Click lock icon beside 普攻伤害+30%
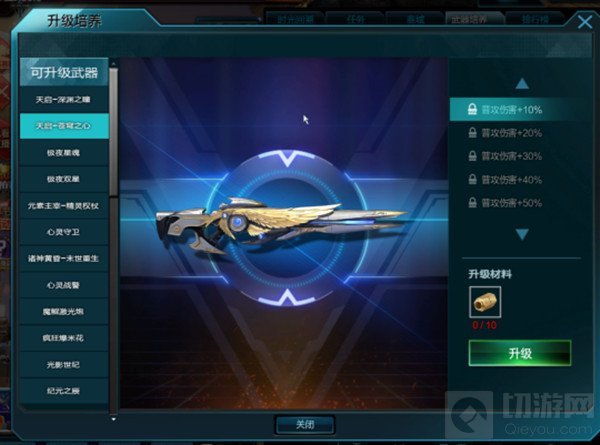Image resolution: width=600 pixels, height=445 pixels. click(473, 156)
